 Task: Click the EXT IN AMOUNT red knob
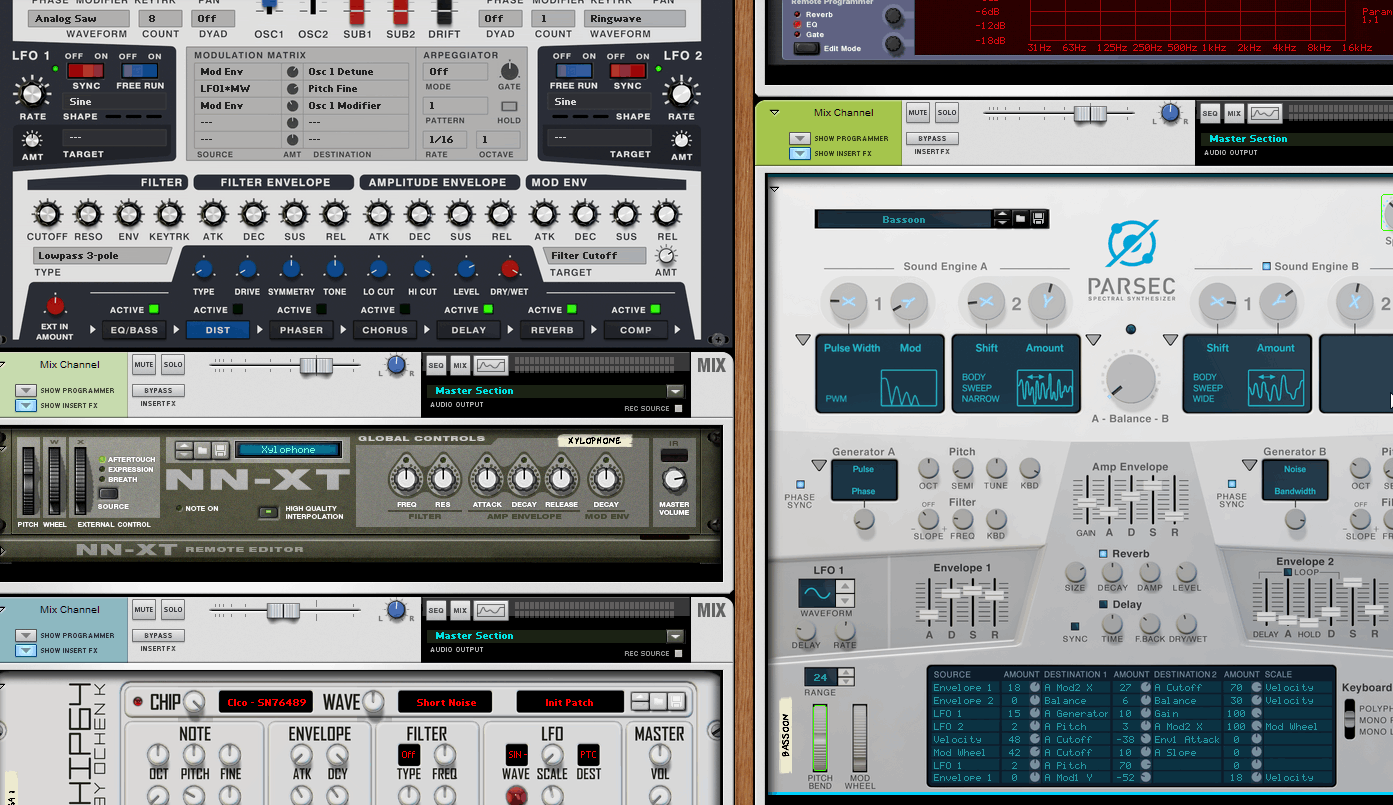tap(55, 306)
